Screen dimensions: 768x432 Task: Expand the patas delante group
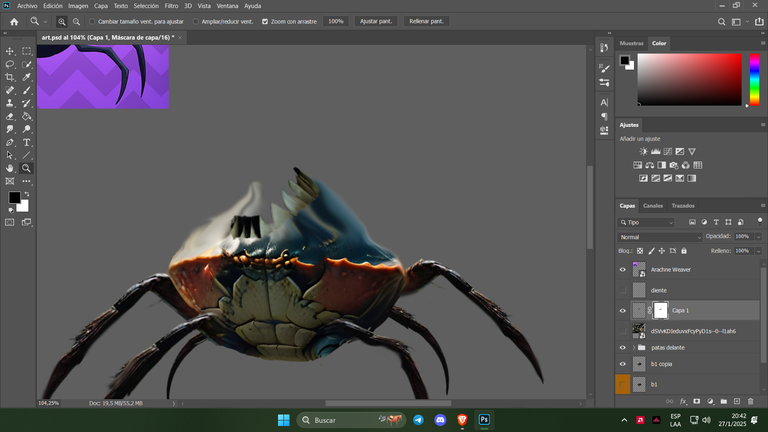pos(634,348)
